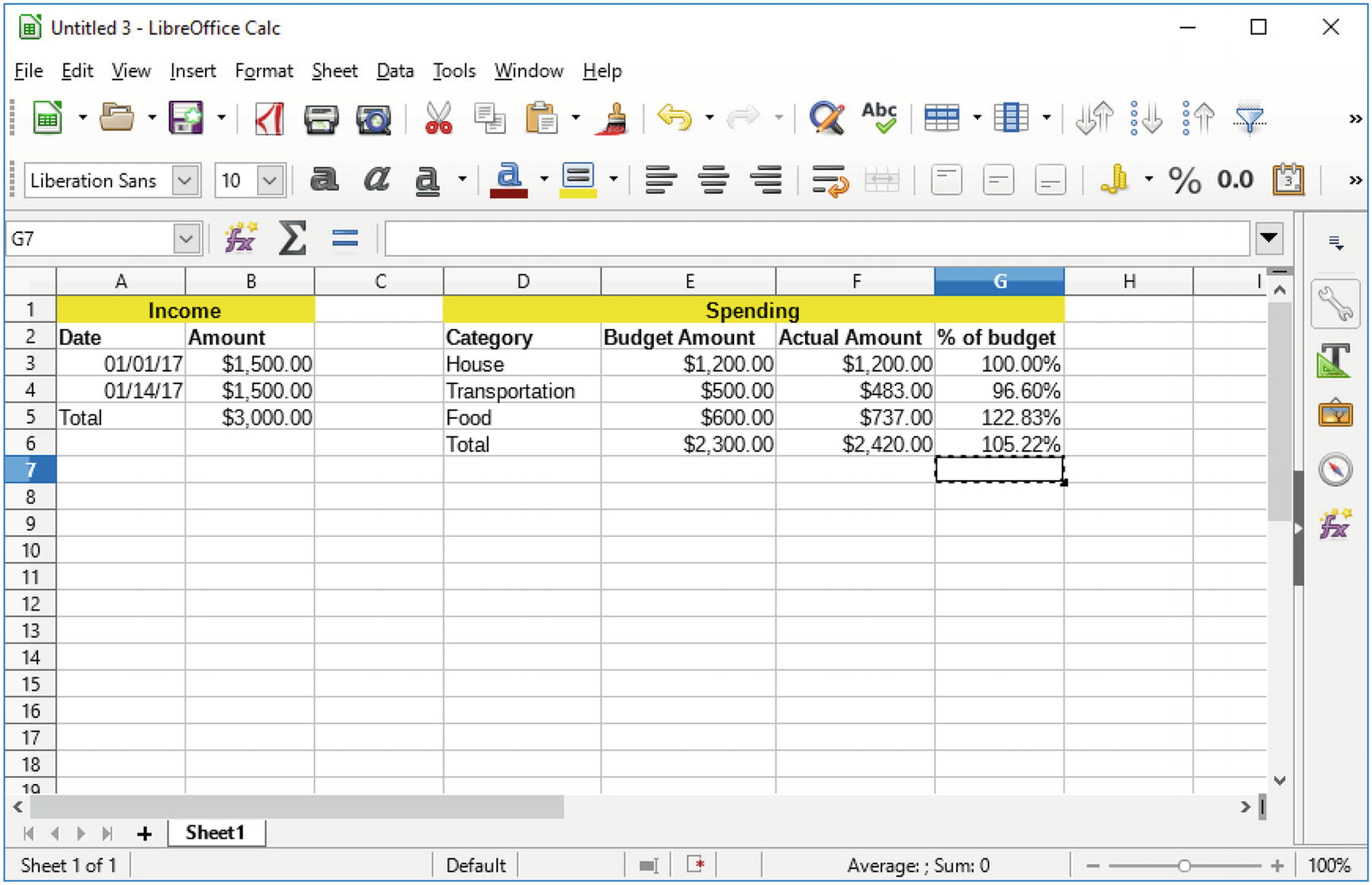Run the spelling check (Abc)
The height and width of the screenshot is (885, 1372).
point(879,118)
